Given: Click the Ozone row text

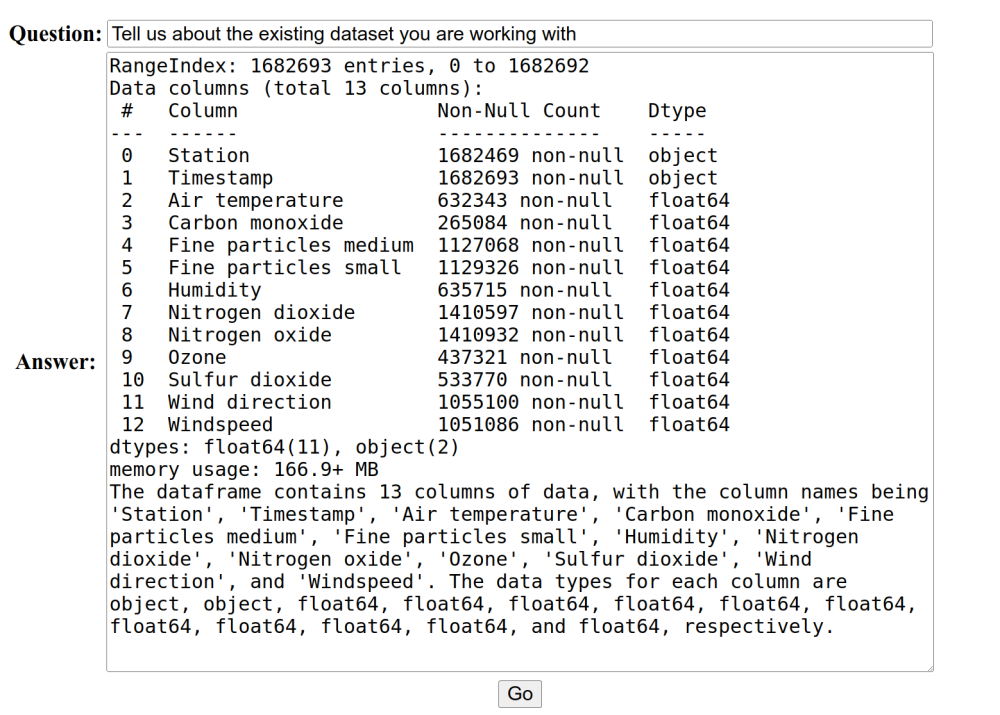Looking at the screenshot, I should pyautogui.click(x=197, y=357).
